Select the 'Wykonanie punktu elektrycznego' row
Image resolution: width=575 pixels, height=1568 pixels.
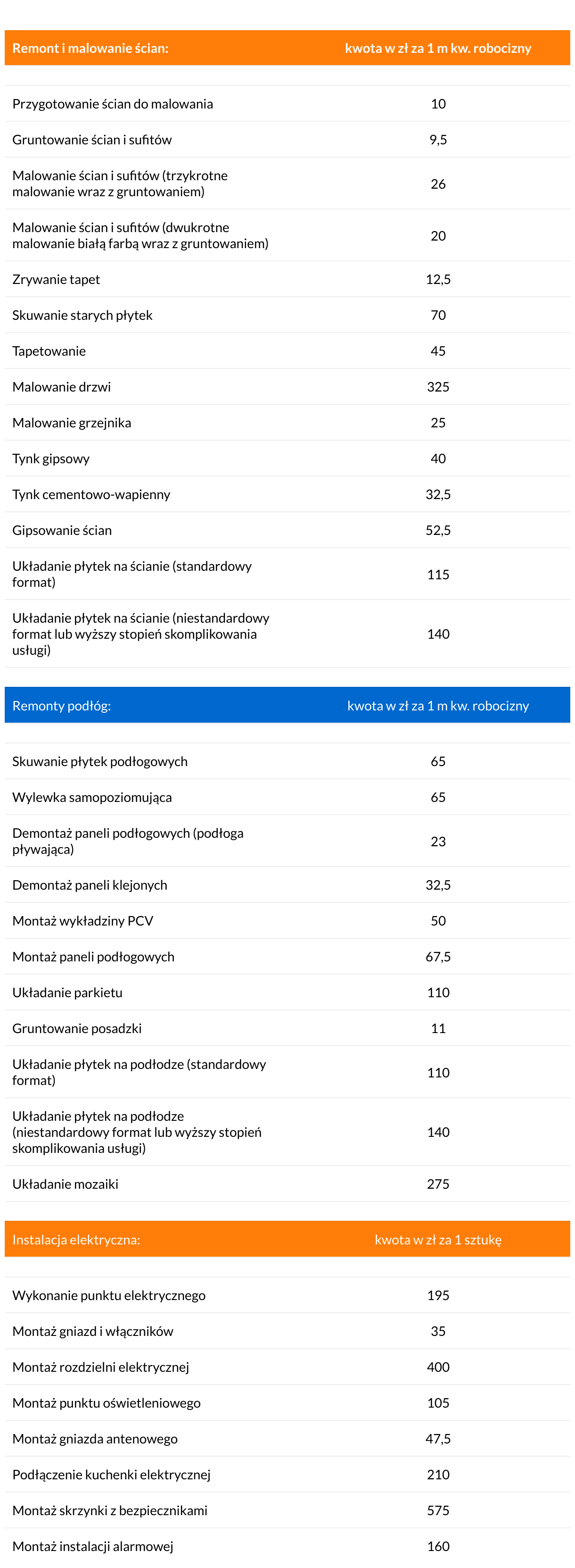click(287, 1295)
